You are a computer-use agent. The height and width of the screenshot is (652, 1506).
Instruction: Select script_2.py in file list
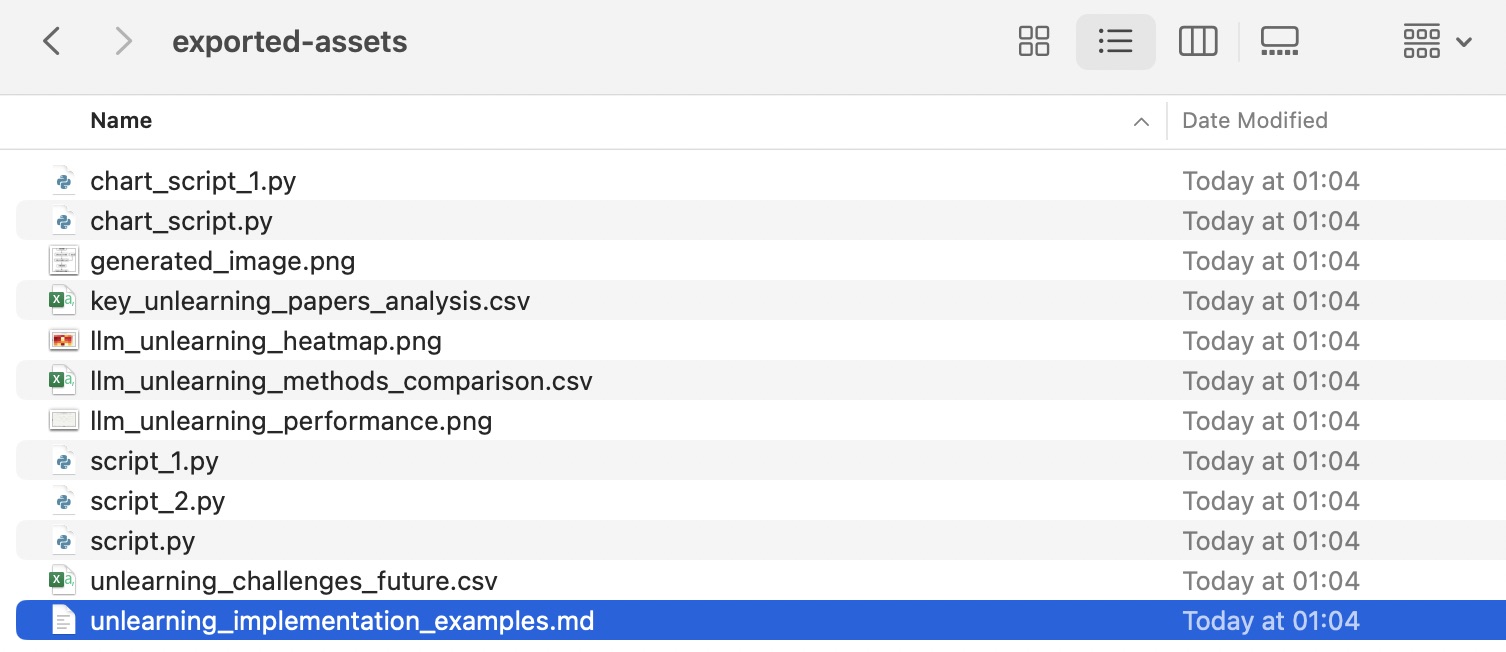(x=157, y=501)
